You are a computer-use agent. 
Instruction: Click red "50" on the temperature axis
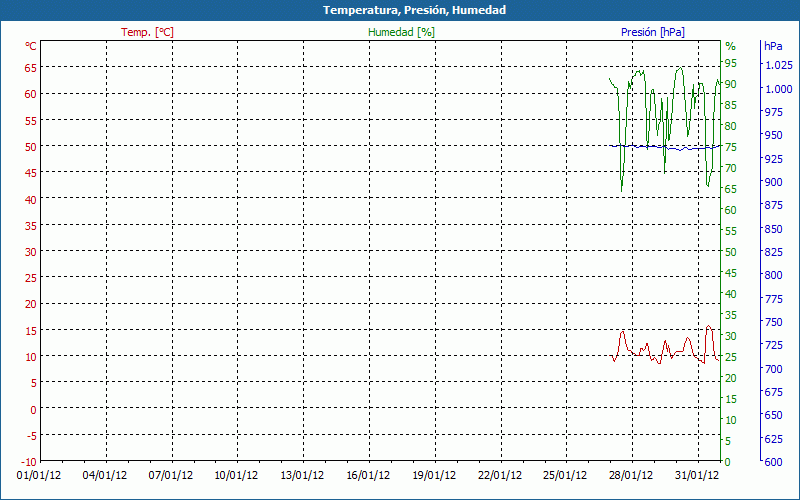point(31,147)
